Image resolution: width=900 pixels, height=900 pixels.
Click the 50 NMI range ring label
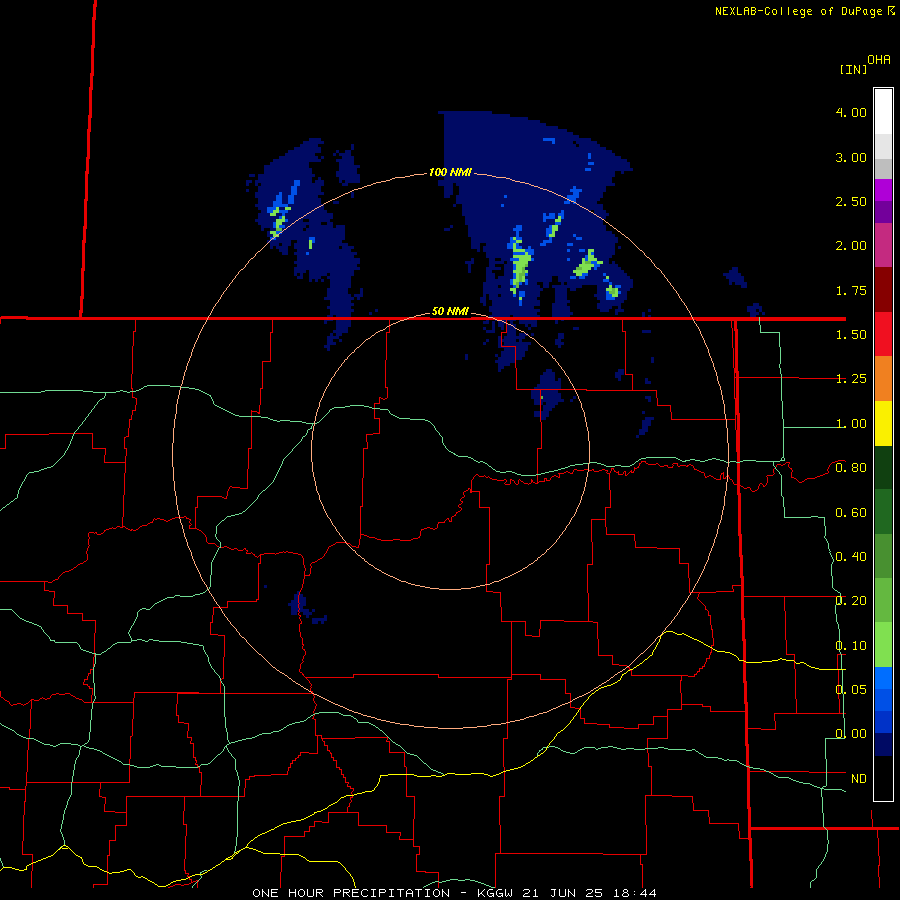pyautogui.click(x=450, y=311)
